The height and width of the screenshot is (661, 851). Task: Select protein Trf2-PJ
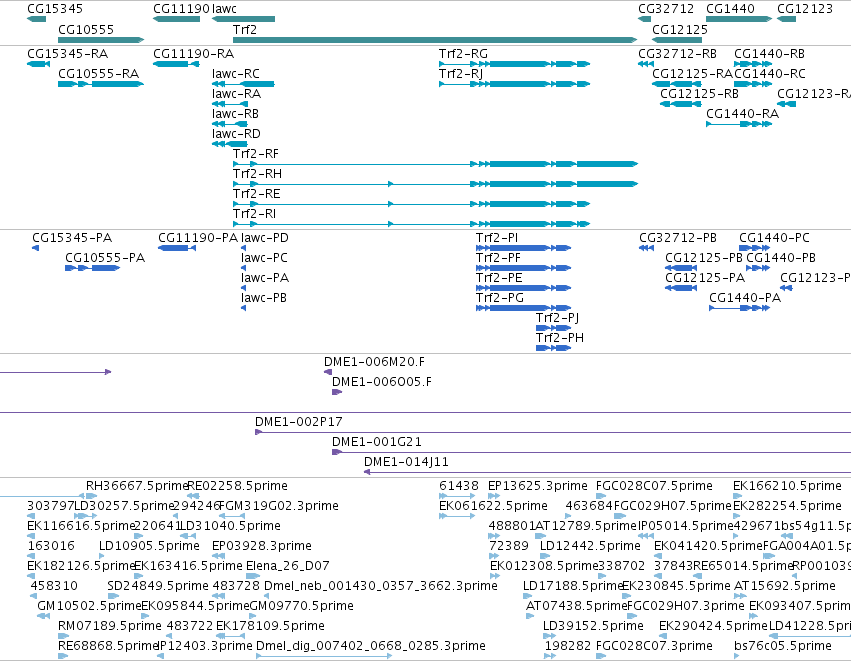coord(553,328)
